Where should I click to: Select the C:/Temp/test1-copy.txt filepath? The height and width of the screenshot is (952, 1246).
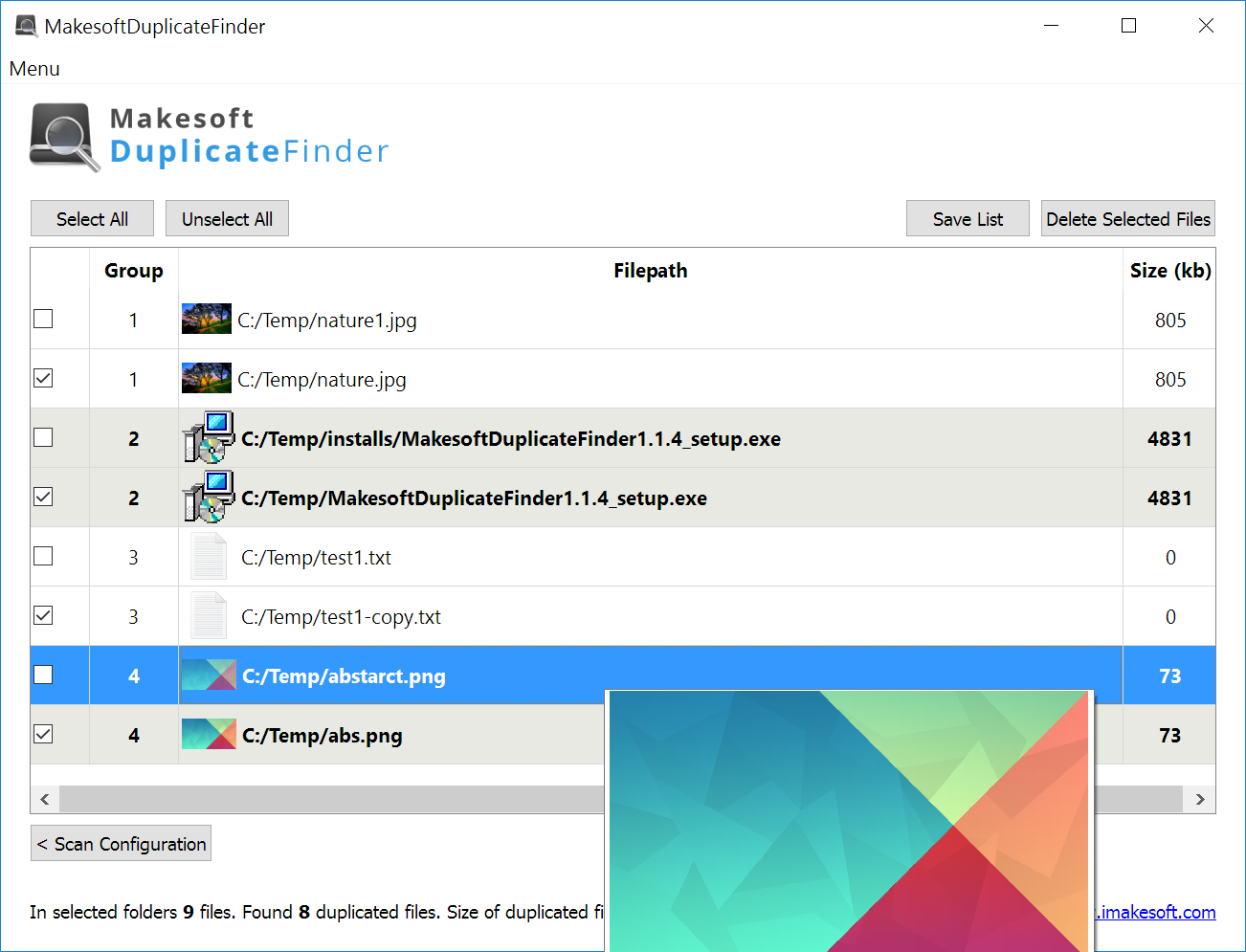tap(341, 617)
